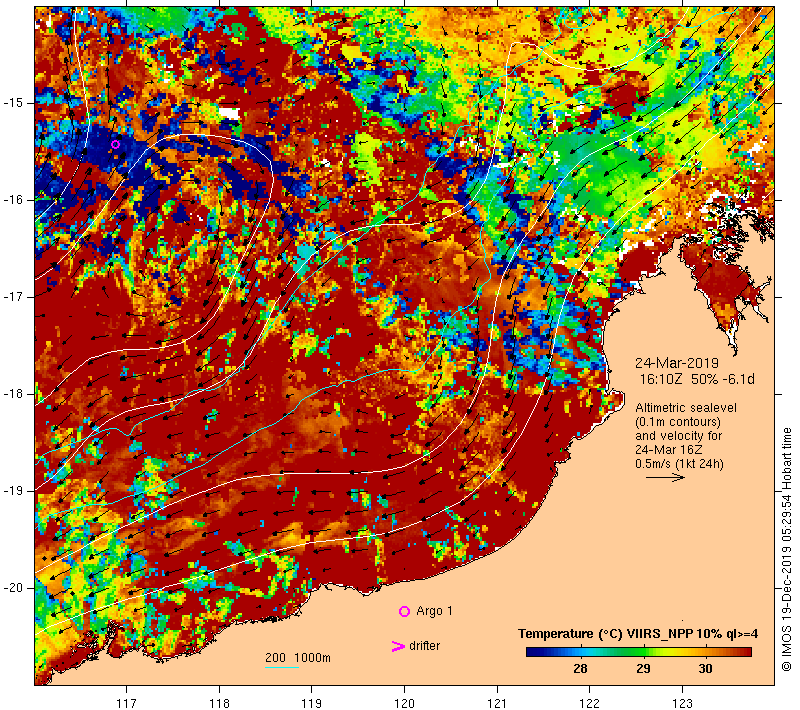Viewport: 800px width, 710px height.
Task: Click the -19 latitude axis label
Action: click(14, 491)
